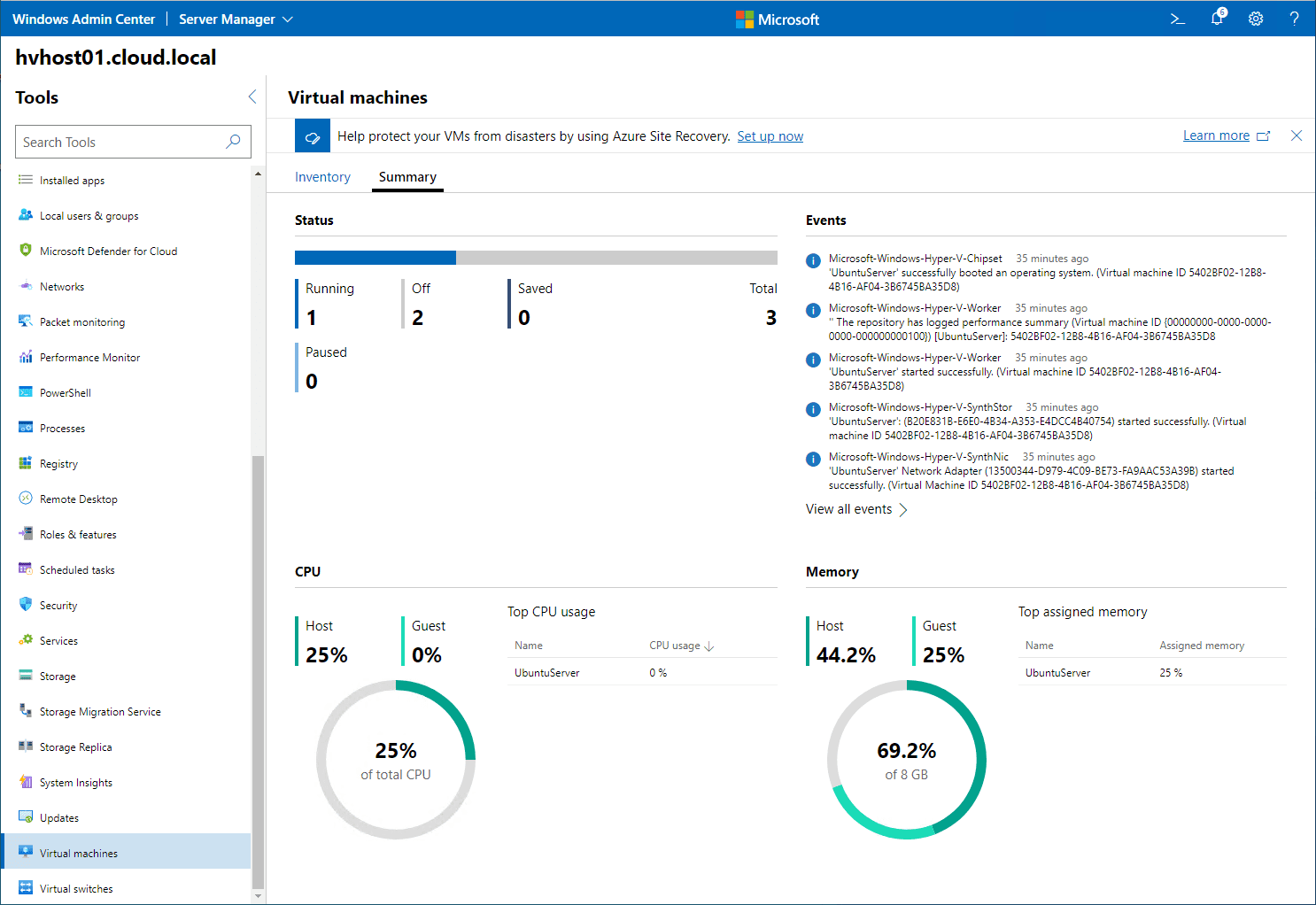Screen dimensions: 1316x905
Task: Expand View all events chevron
Action: 903,510
